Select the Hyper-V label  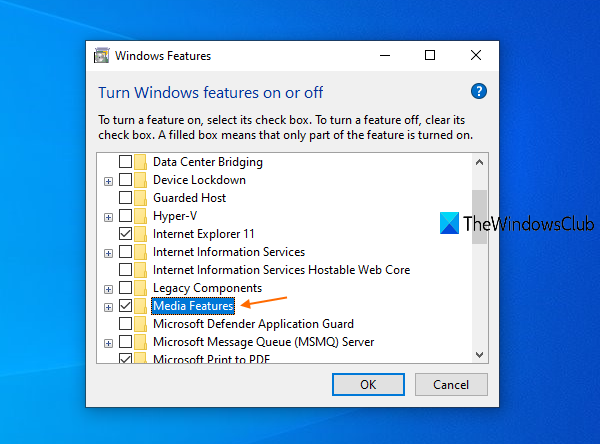coord(175,216)
